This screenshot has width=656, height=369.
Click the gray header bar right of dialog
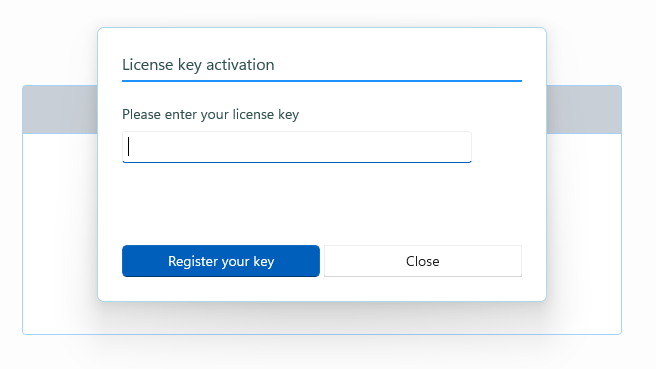tap(584, 110)
